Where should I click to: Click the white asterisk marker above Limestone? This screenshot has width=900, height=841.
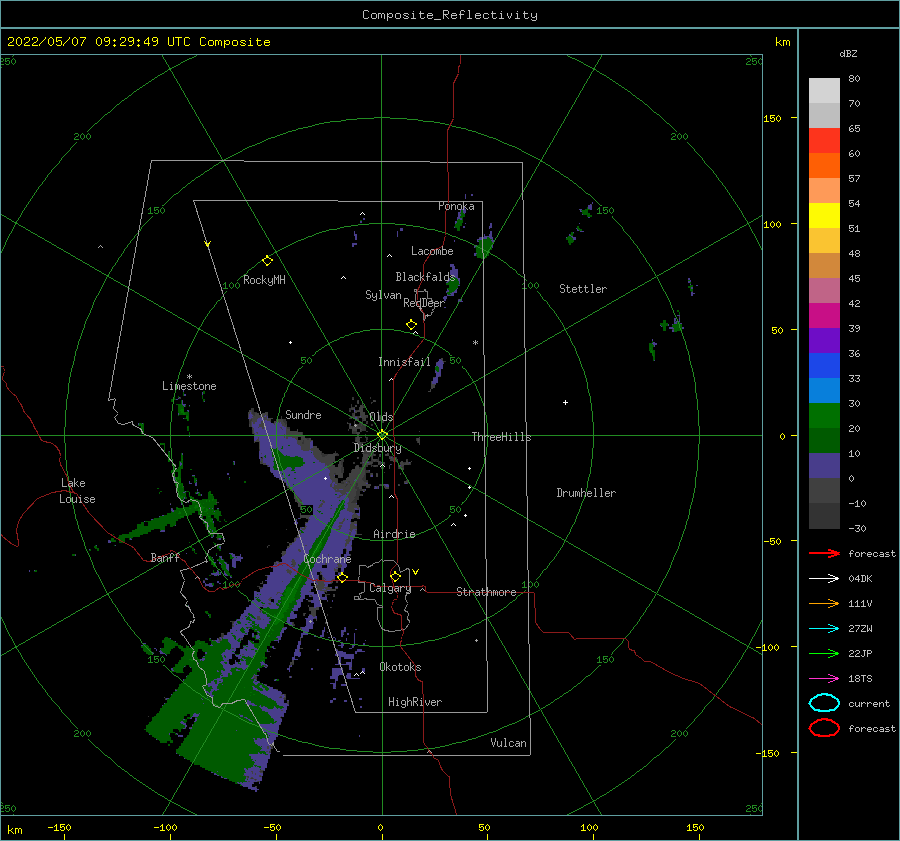point(189,377)
